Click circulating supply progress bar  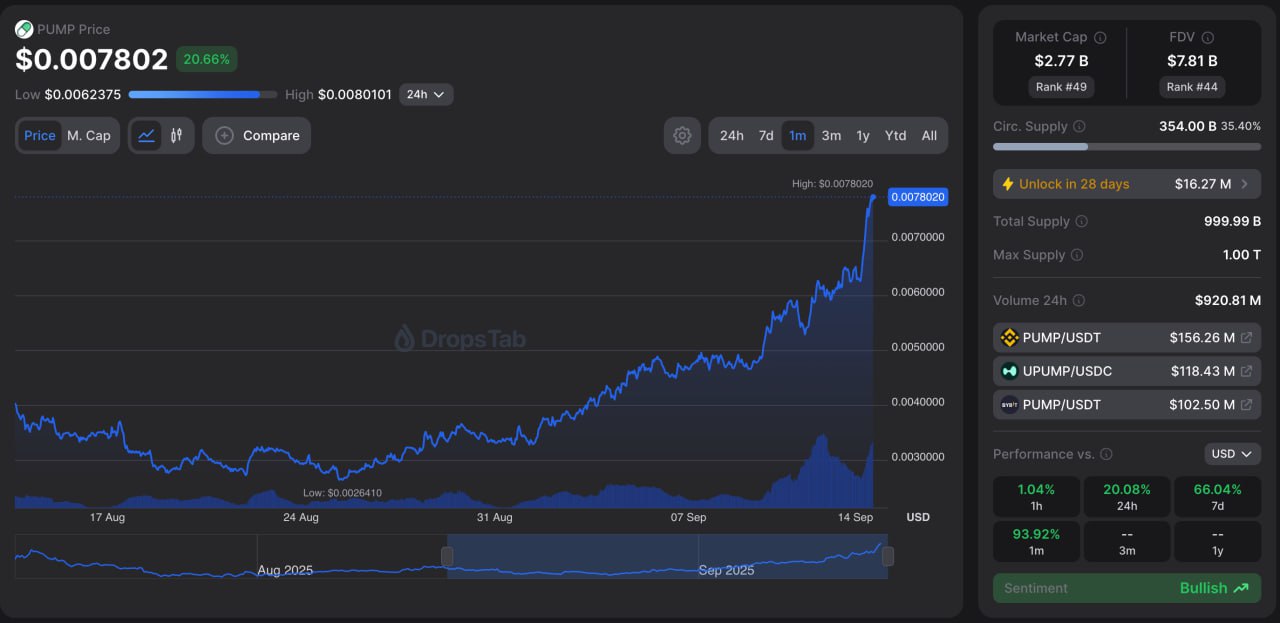pyautogui.click(x=1127, y=147)
